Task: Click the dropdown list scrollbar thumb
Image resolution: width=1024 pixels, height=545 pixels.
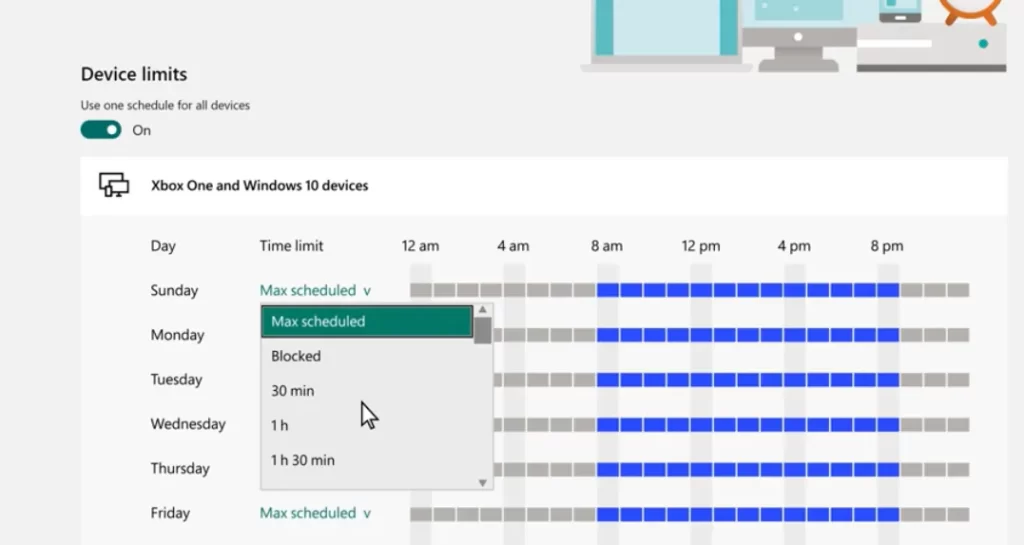Action: (483, 330)
